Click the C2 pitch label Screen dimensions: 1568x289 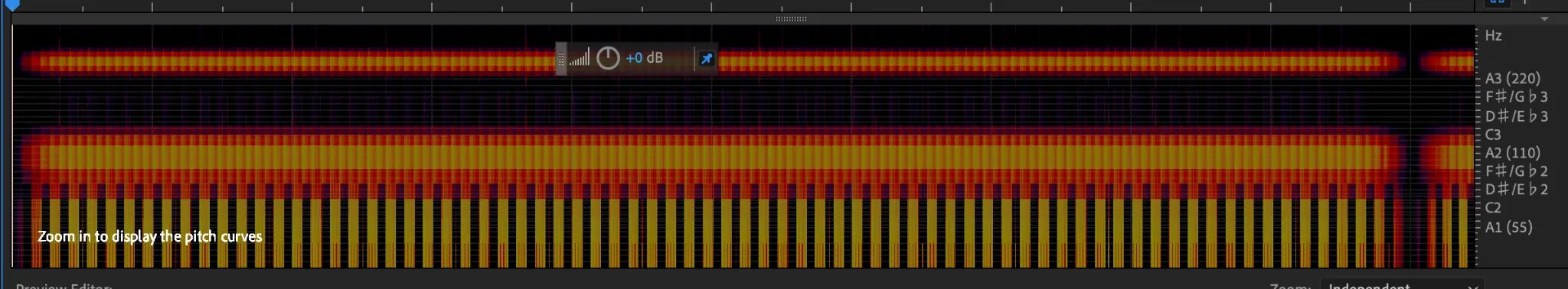[1493, 208]
